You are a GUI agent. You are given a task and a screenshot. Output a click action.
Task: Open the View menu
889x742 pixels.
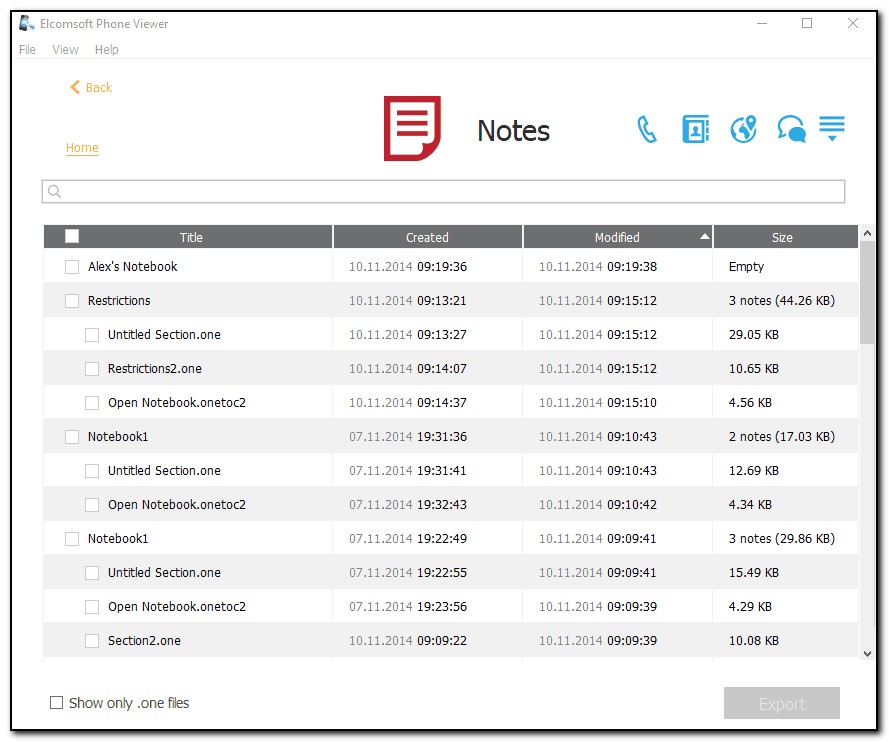(x=65, y=50)
